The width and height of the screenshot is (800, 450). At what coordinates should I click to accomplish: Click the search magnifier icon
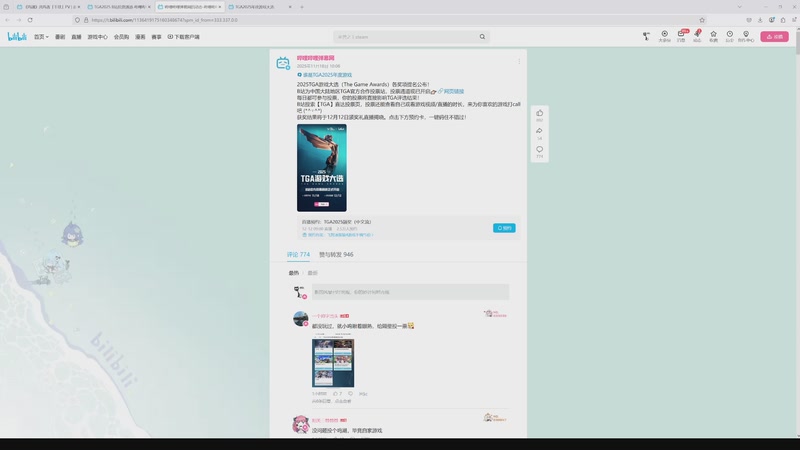pos(482,37)
